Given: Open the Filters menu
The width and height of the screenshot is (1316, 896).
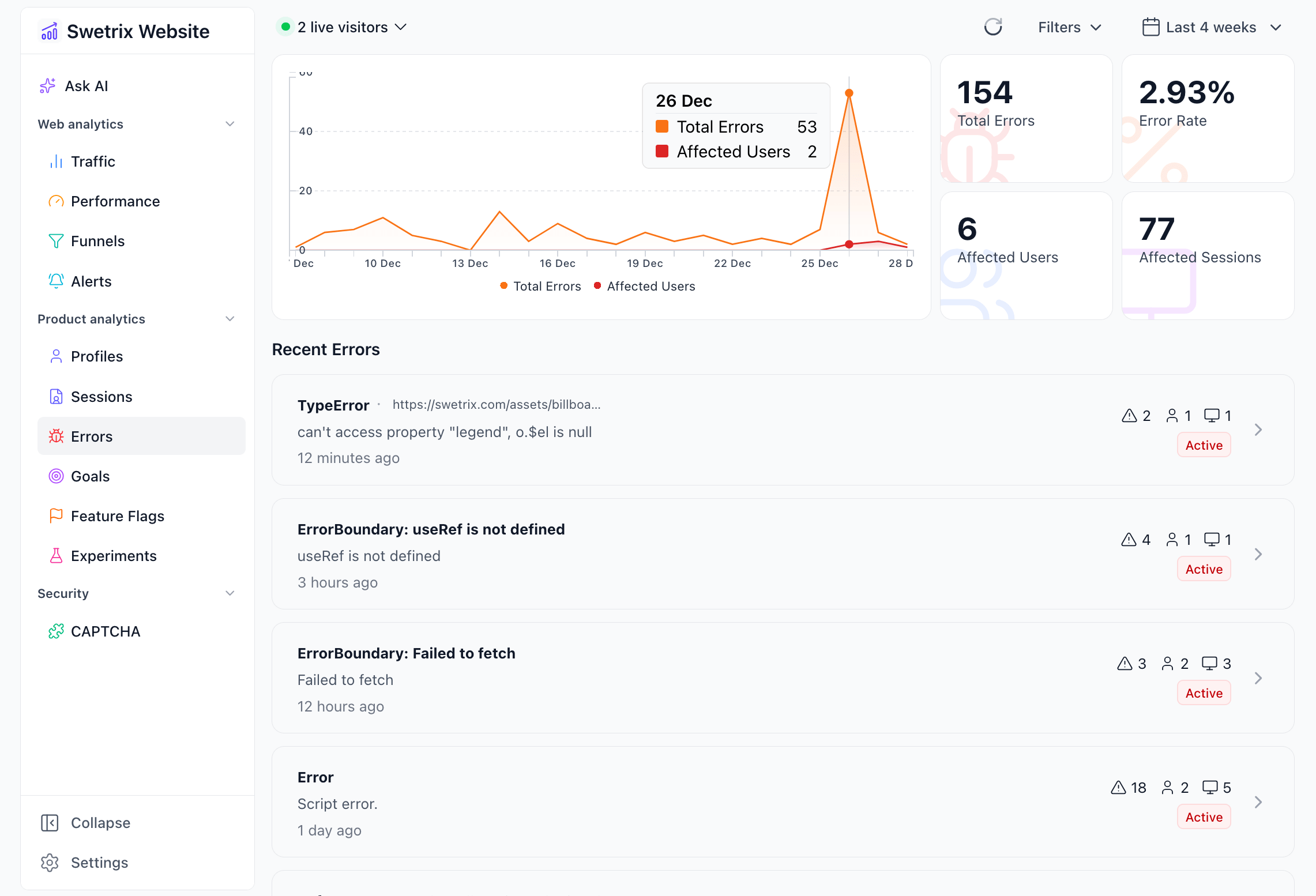Looking at the screenshot, I should [1069, 27].
